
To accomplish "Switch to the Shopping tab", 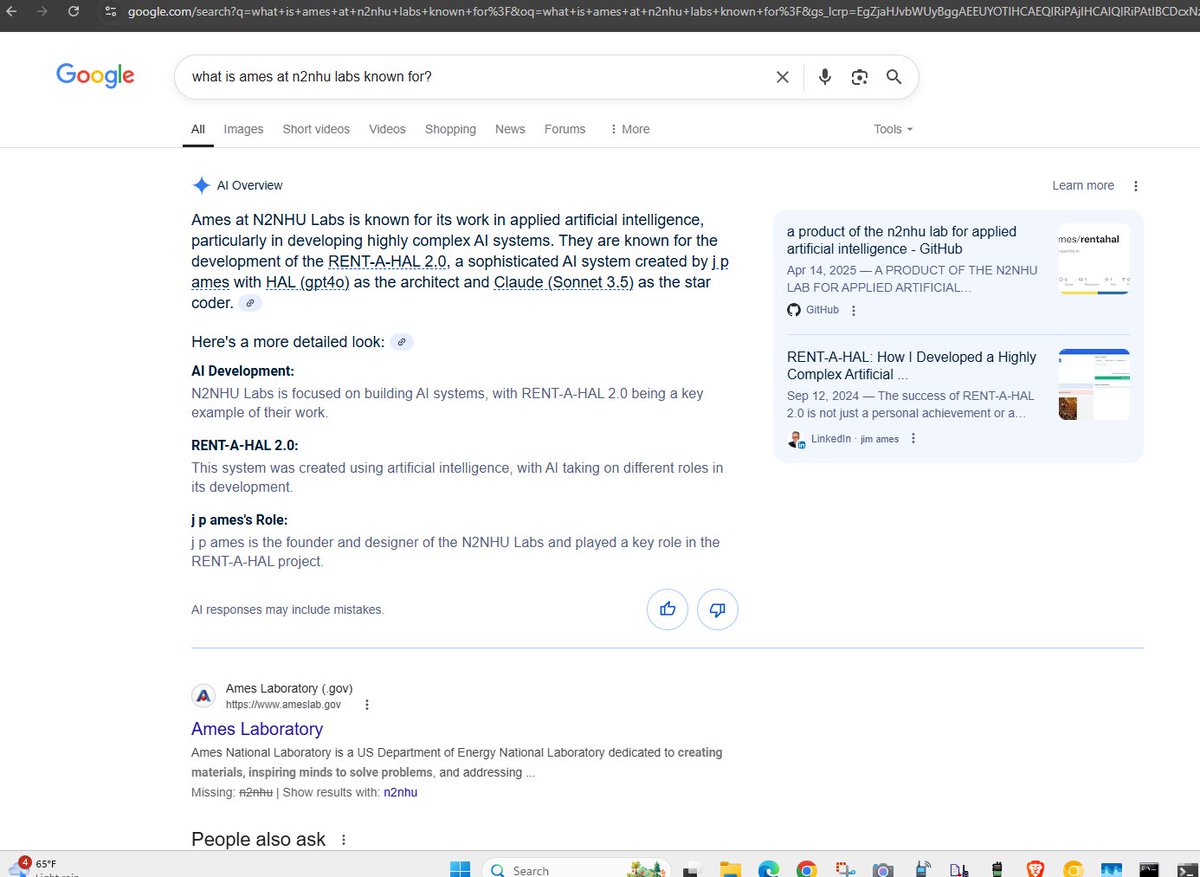I will pos(450,129).
